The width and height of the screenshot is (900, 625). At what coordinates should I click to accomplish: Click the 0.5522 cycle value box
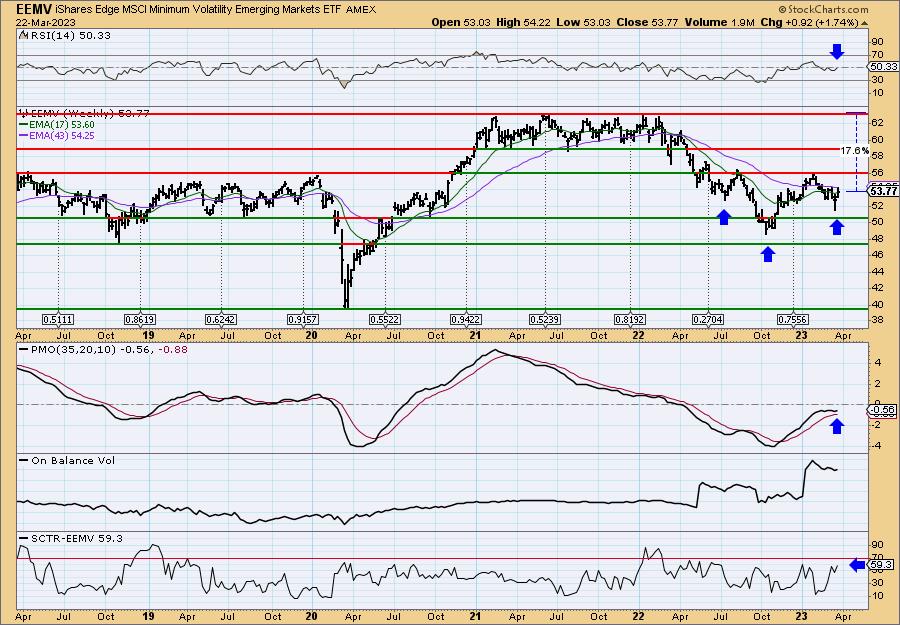click(385, 319)
